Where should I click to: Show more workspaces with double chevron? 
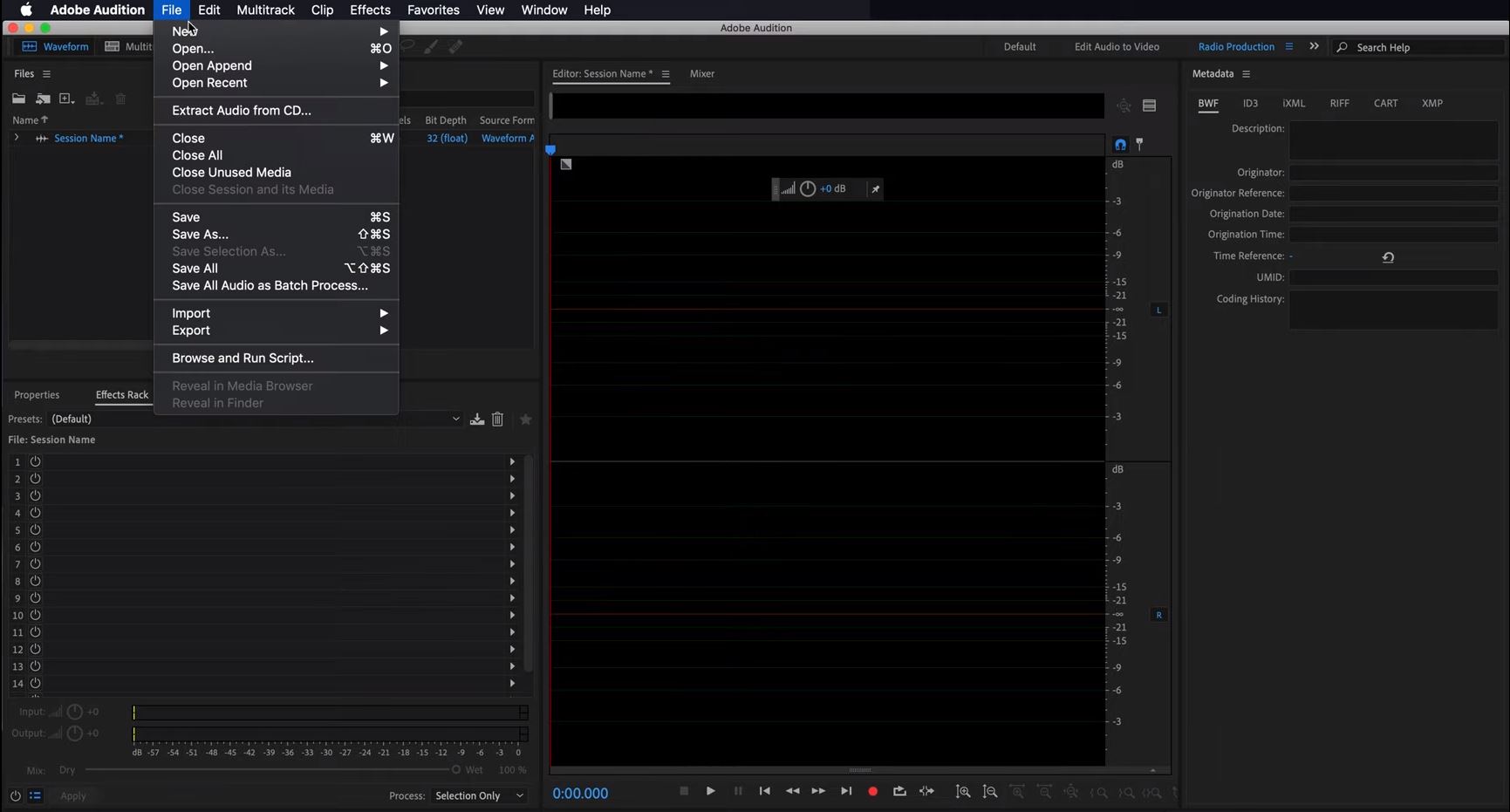click(x=1314, y=46)
